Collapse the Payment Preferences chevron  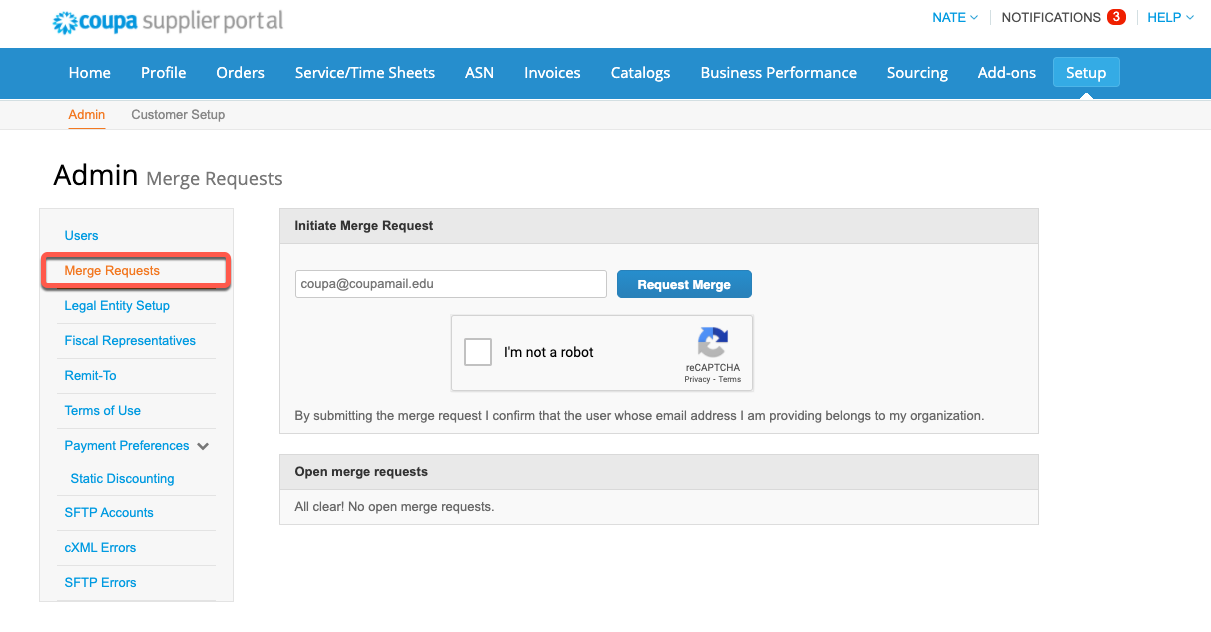[x=203, y=446]
